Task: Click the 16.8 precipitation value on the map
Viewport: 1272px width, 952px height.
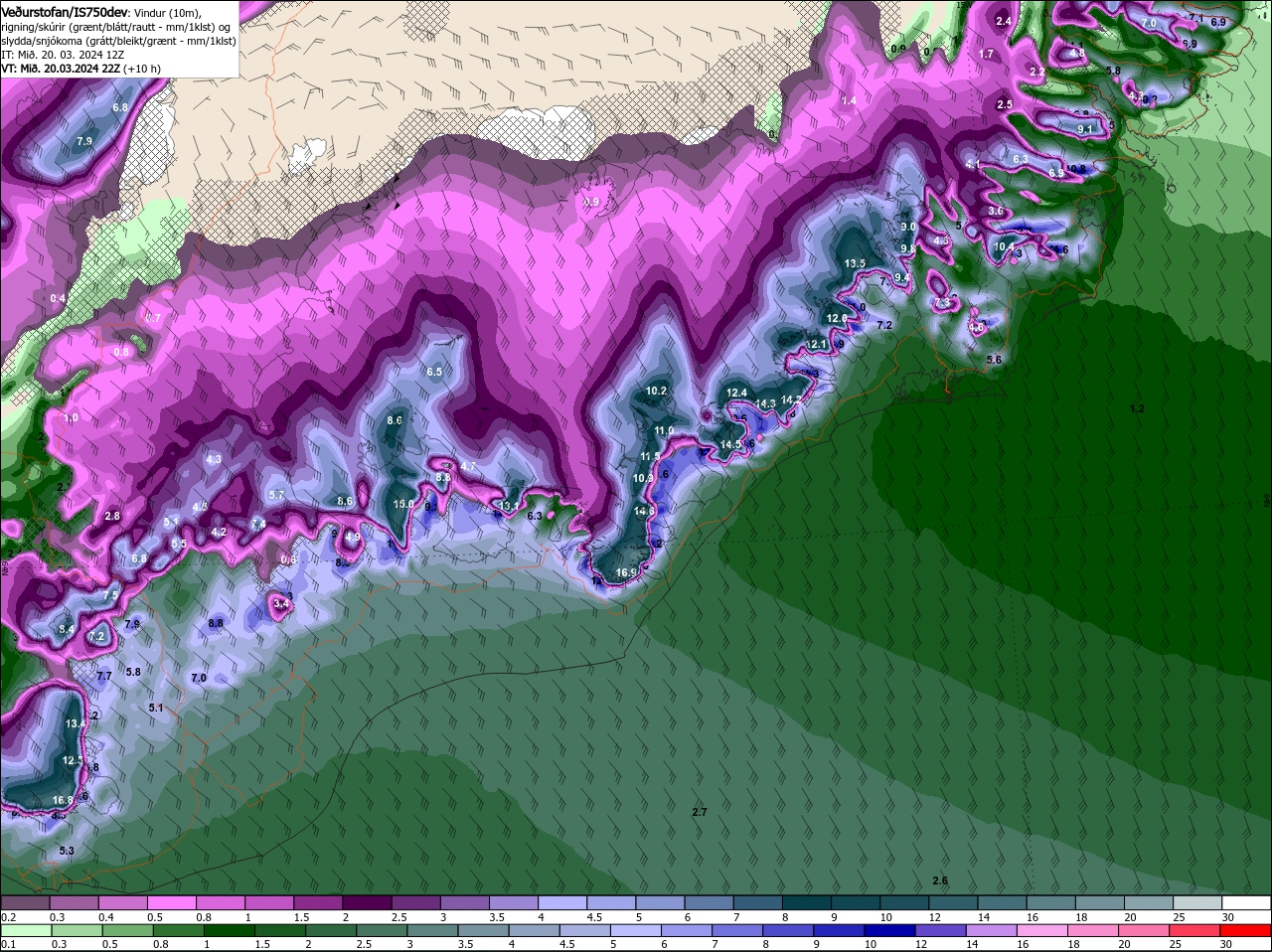Action: (63, 800)
